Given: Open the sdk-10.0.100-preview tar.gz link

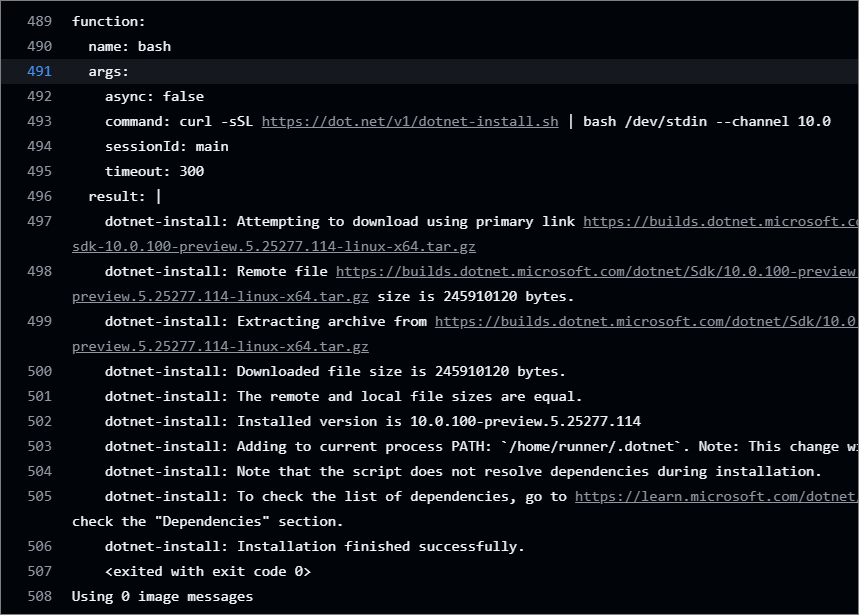Looking at the screenshot, I should (x=274, y=246).
